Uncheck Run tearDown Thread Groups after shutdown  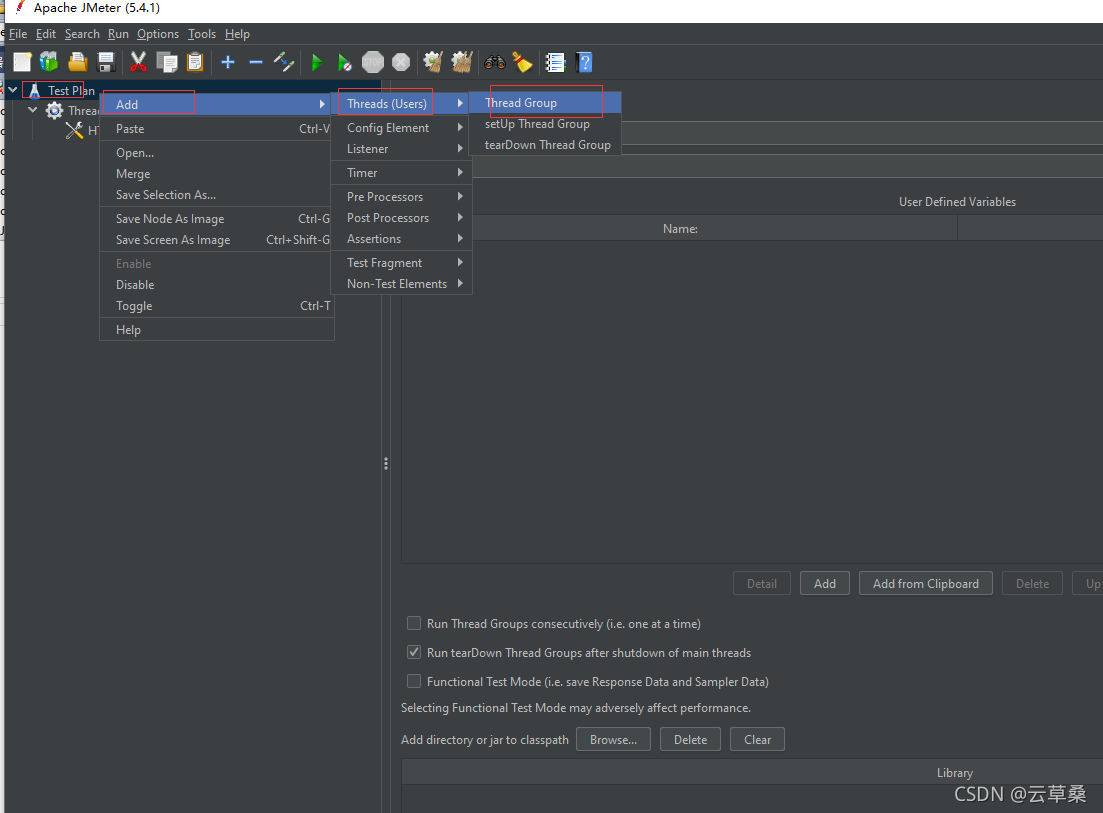pyautogui.click(x=414, y=652)
